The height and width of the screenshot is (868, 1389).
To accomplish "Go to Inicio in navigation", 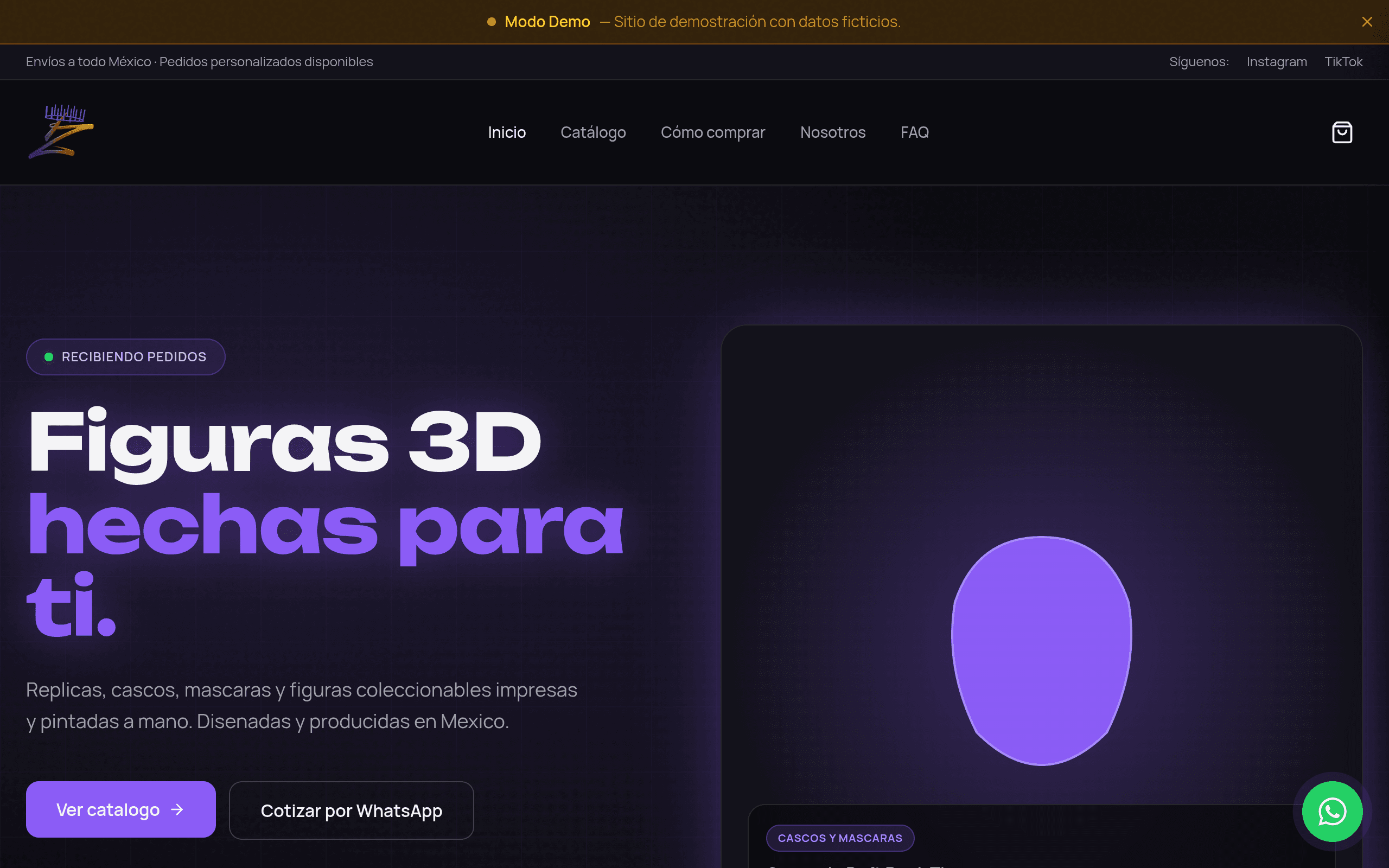I will pos(507,132).
